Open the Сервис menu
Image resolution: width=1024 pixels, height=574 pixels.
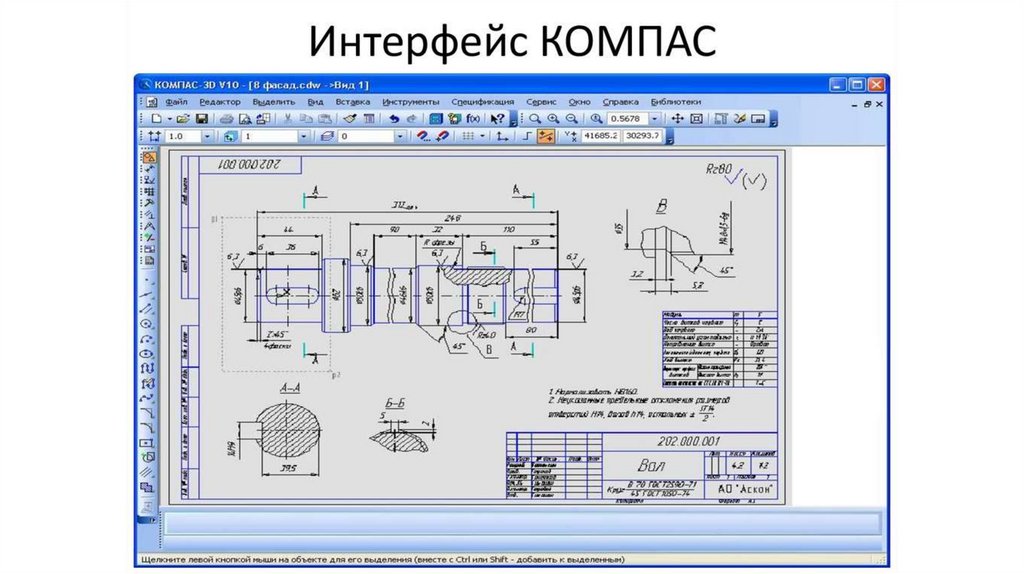coord(541,102)
